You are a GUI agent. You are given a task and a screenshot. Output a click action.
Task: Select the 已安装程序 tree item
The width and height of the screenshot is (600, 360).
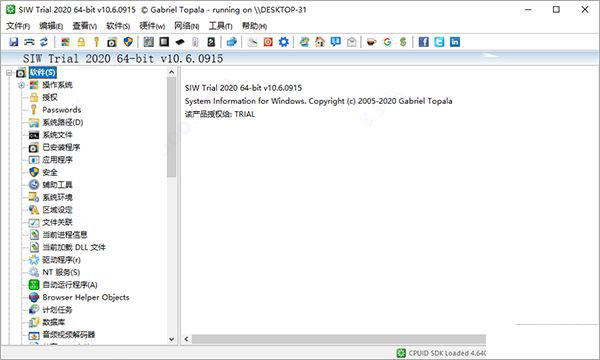(x=61, y=147)
